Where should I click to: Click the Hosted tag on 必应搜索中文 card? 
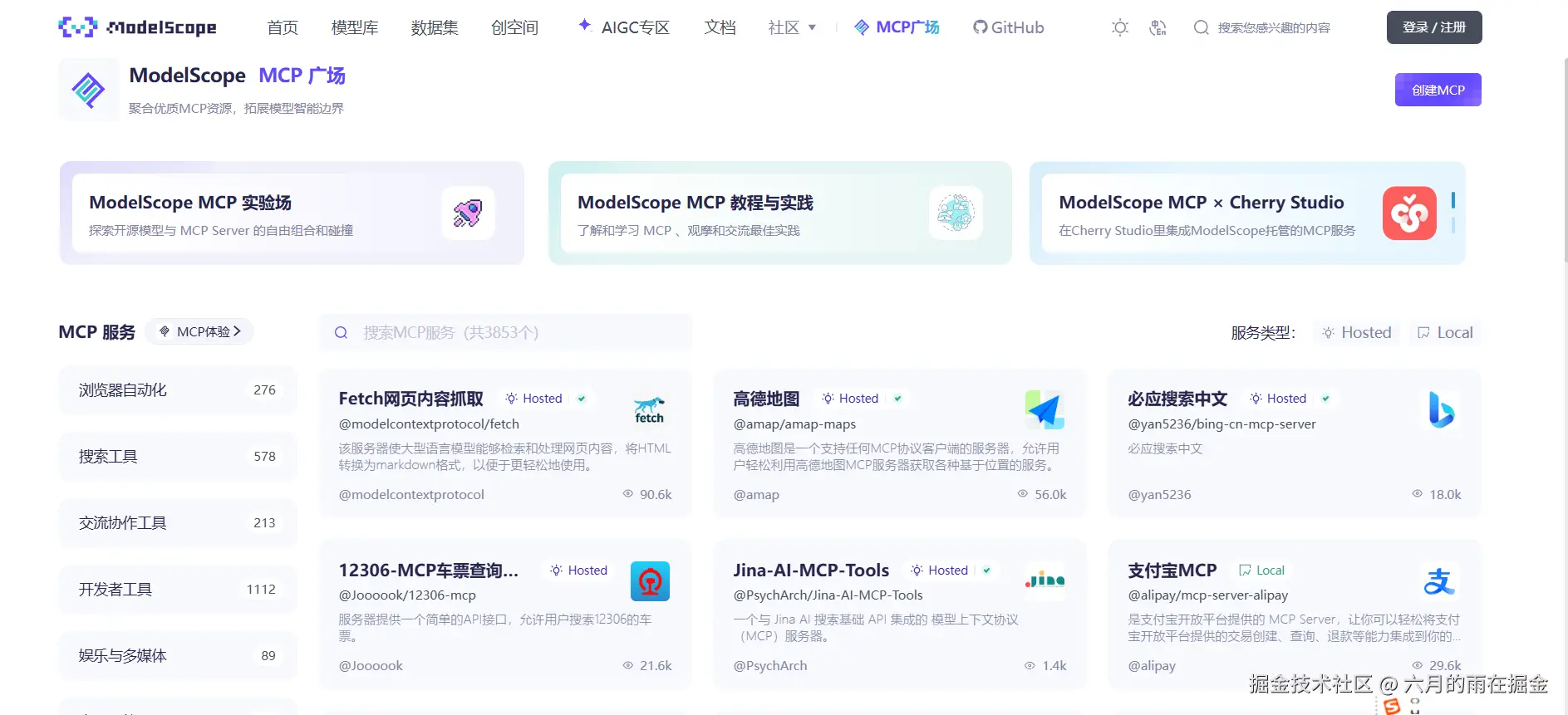[1278, 399]
